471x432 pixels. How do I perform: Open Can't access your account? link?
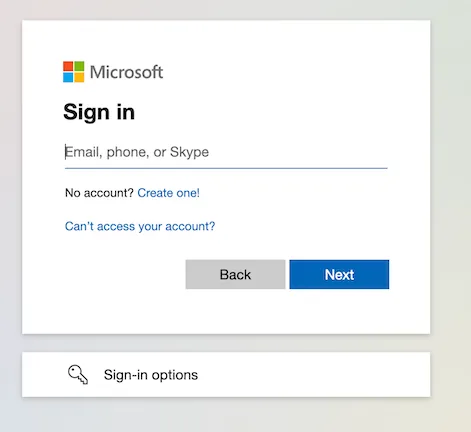[140, 226]
